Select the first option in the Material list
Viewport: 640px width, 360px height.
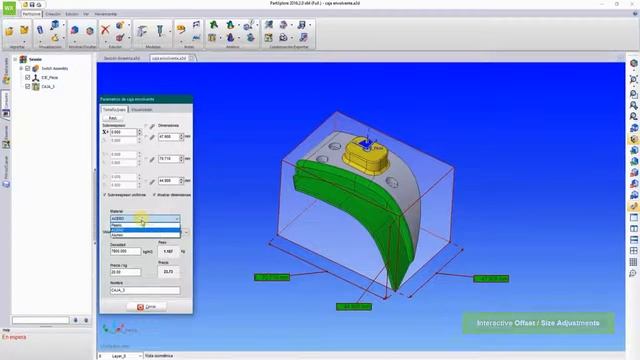tap(145, 225)
